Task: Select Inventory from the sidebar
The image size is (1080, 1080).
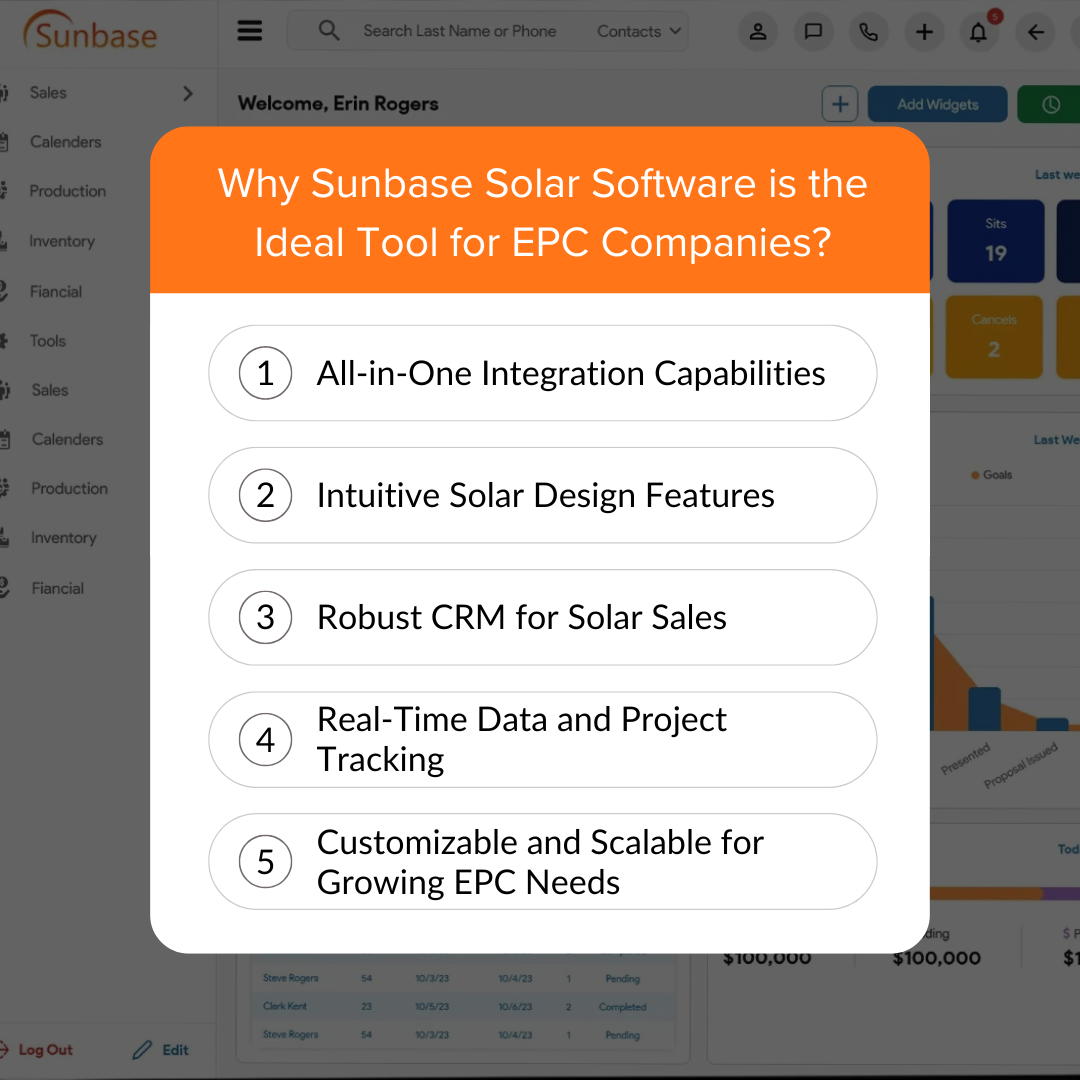Action: click(62, 241)
